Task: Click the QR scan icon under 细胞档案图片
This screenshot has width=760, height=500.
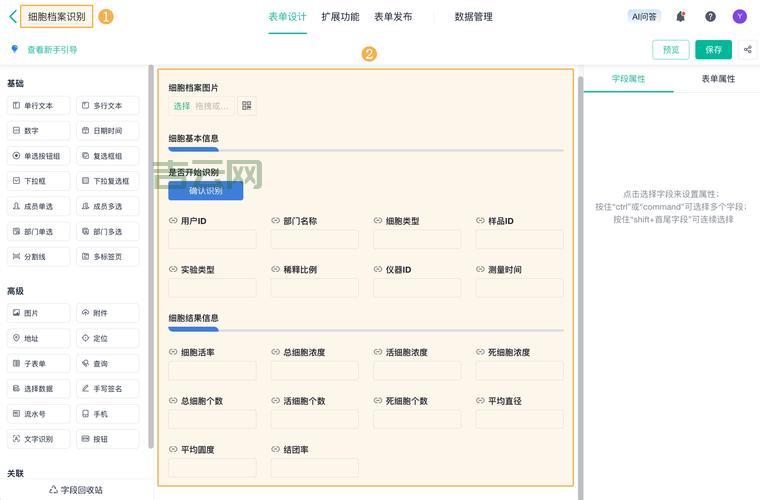Action: 247,106
